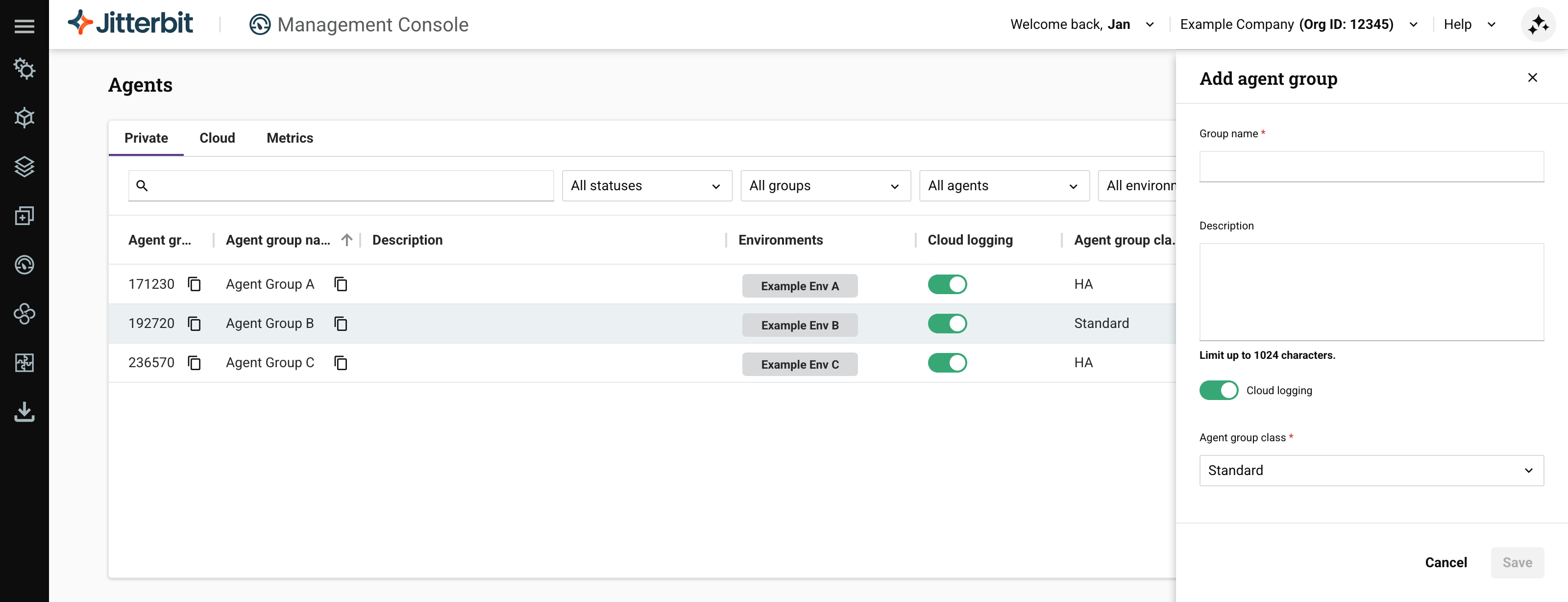
Task: Open the All statuses filter dropdown
Action: 646,186
